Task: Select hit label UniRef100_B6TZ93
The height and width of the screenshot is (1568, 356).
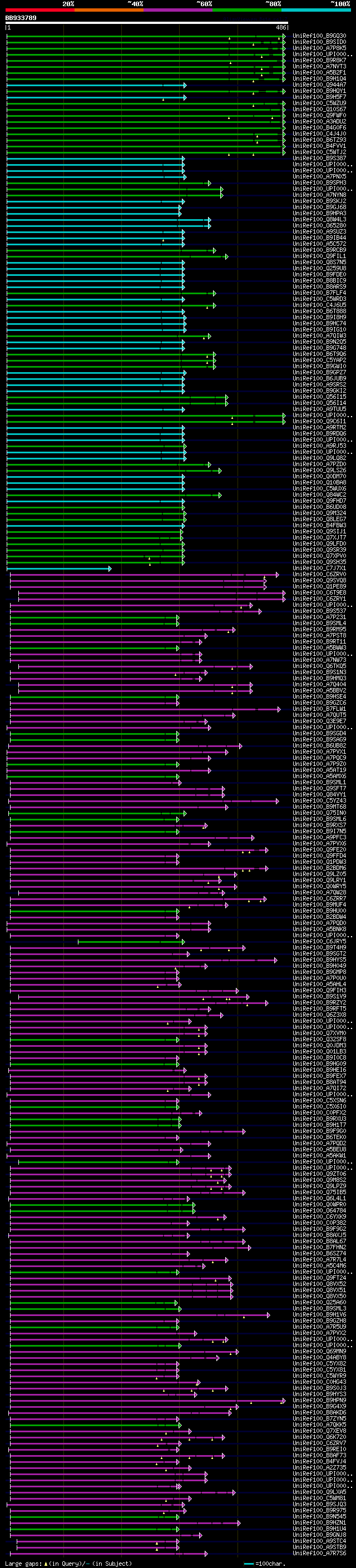Action: [319, 140]
